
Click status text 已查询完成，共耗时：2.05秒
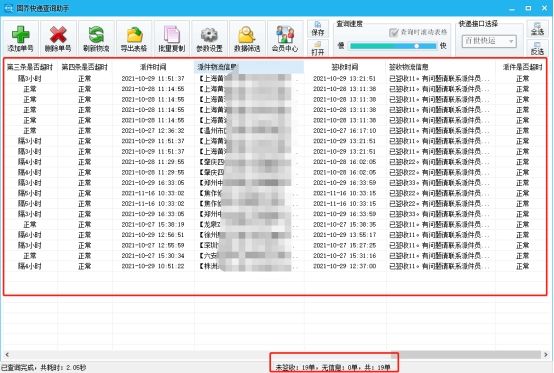click(x=44, y=368)
